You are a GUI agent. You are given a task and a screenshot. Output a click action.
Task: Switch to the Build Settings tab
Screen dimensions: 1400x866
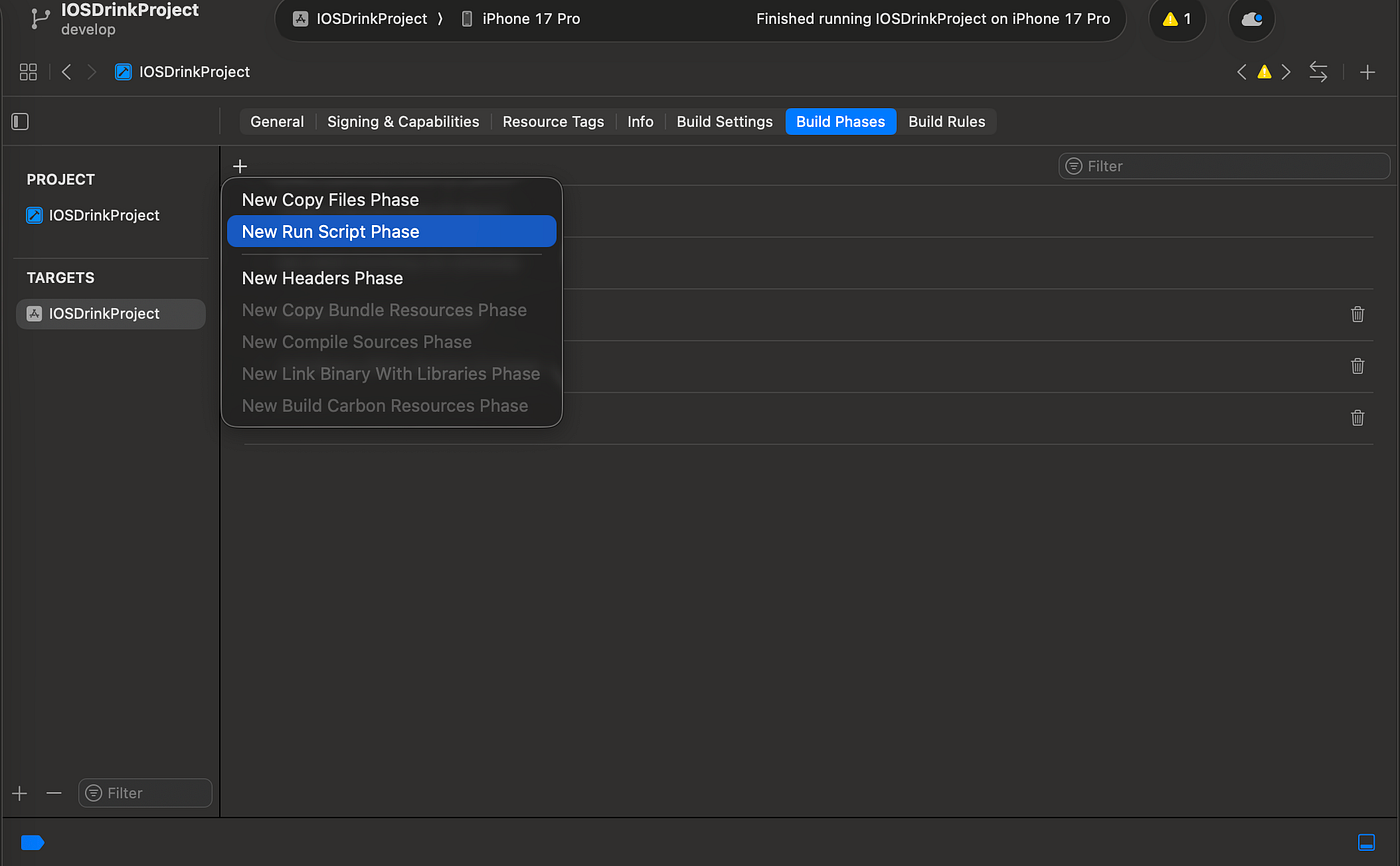tap(725, 122)
